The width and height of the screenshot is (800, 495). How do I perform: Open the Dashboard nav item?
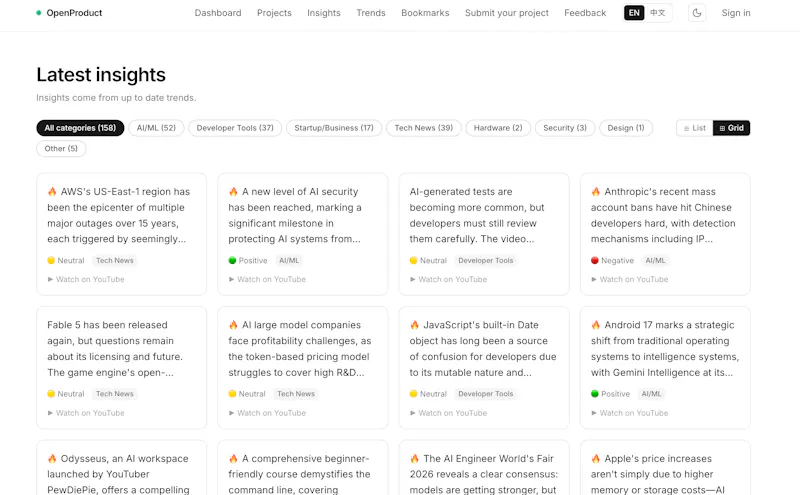(x=218, y=13)
